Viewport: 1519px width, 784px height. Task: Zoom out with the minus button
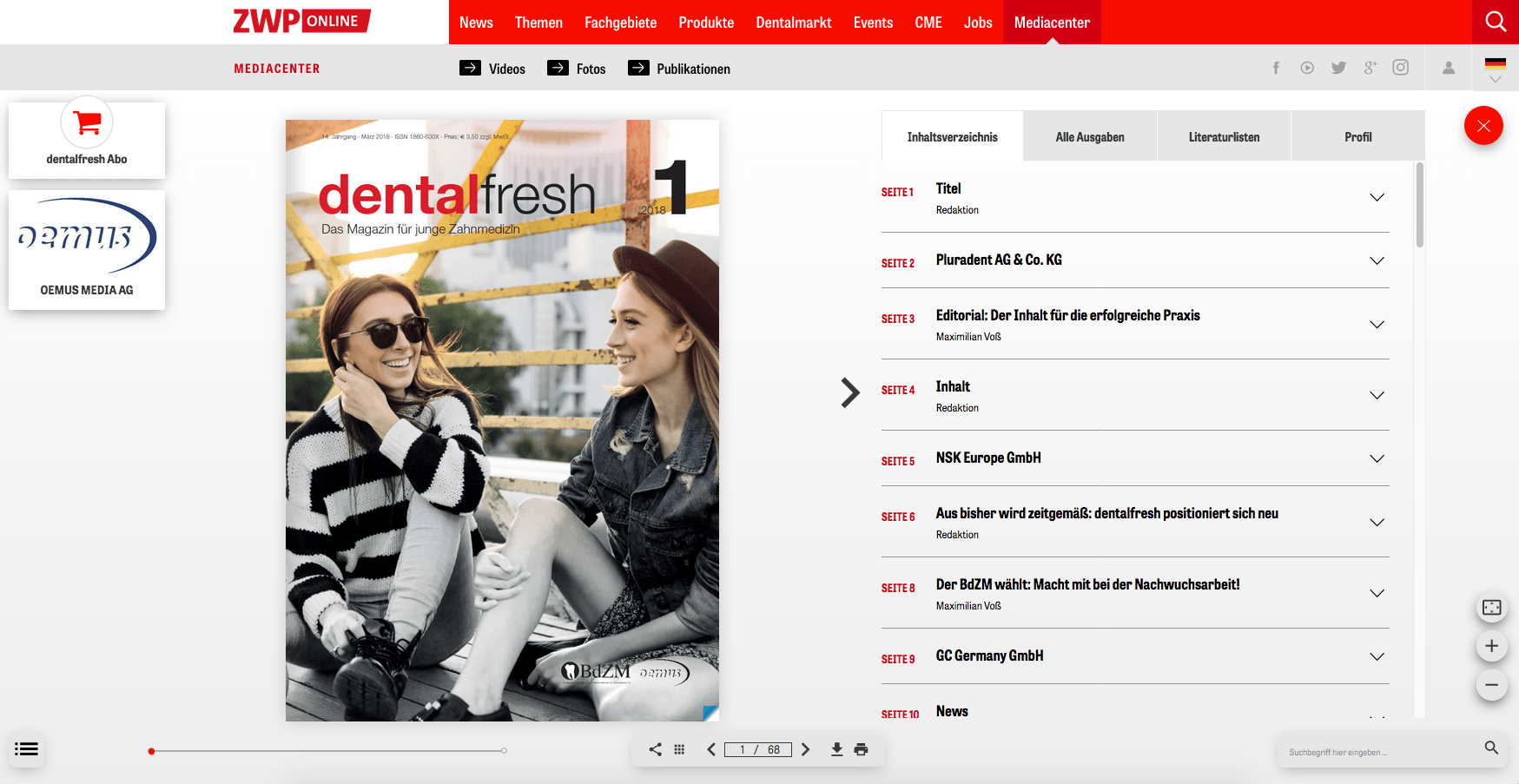pos(1492,685)
